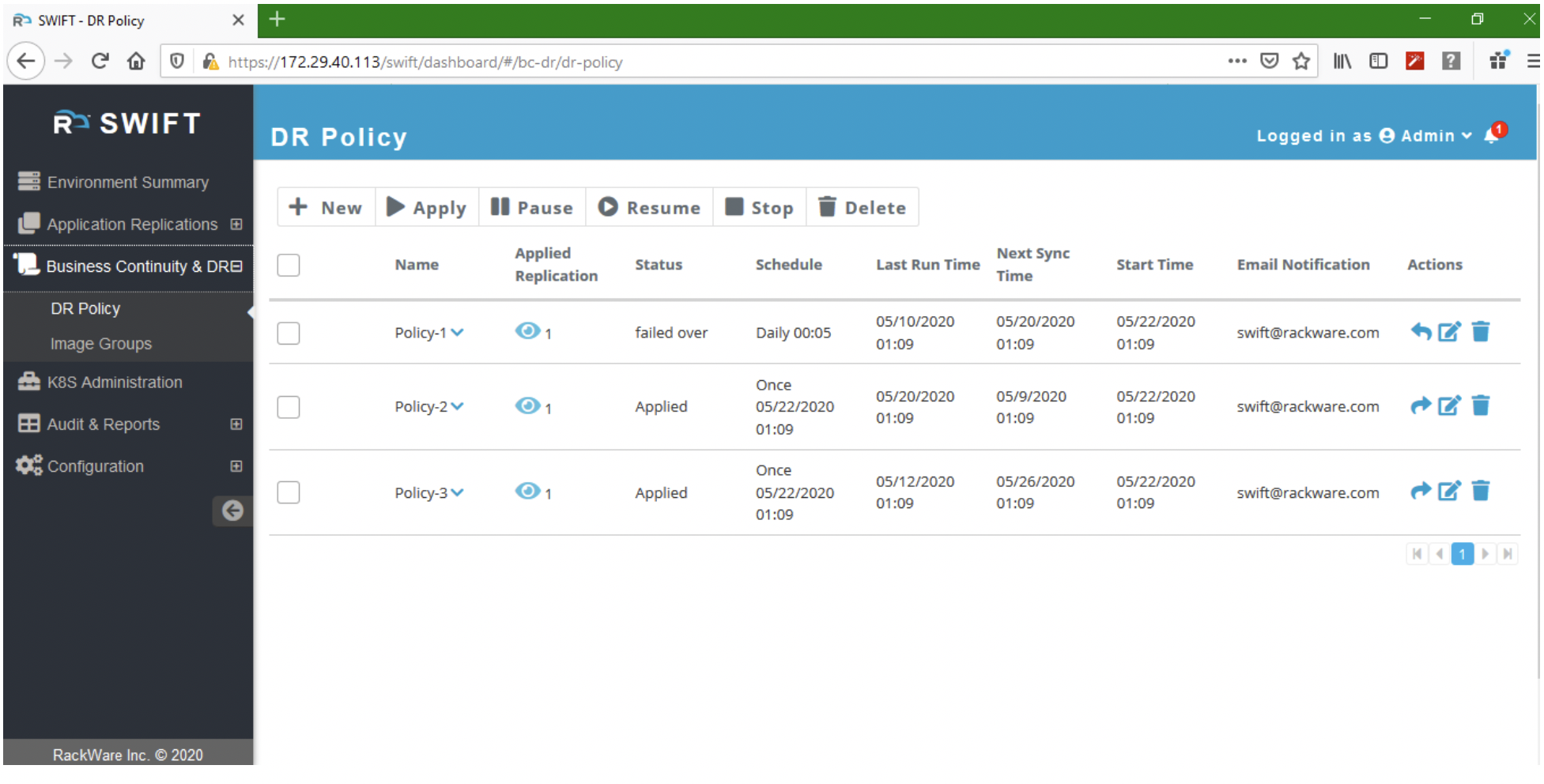Open notifications via the bell icon
Viewport: 1544px width, 784px height.
coord(1493,136)
